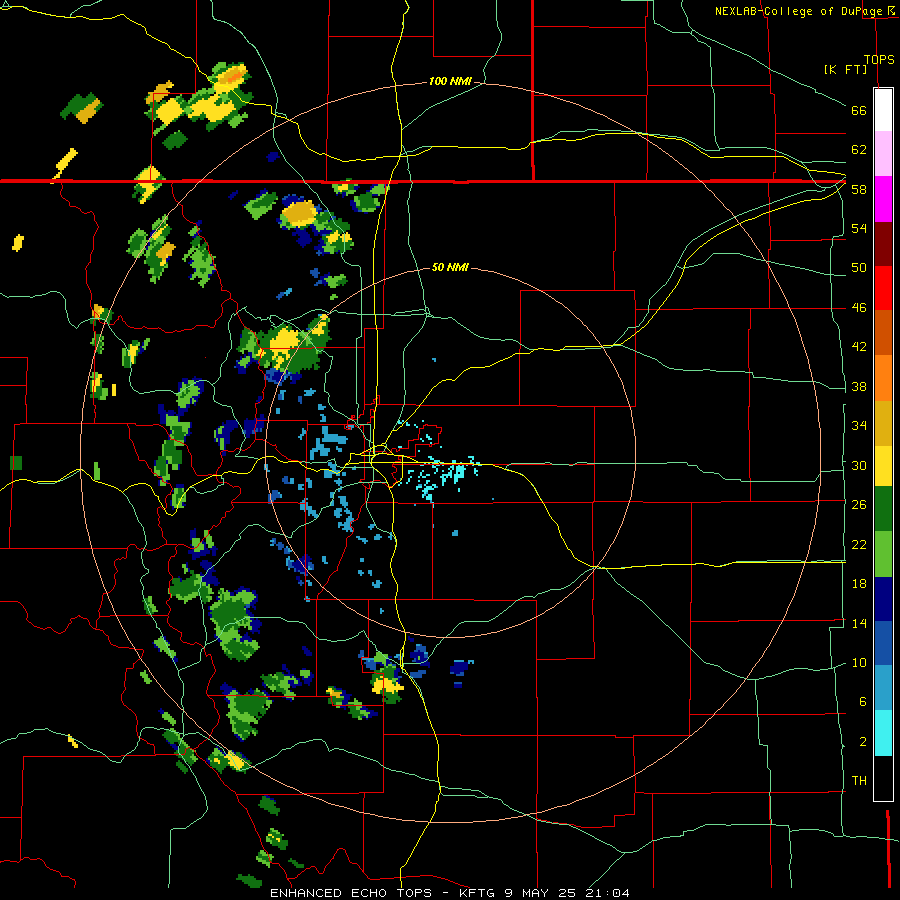
Task: Click the dark red legend swatch
Action: click(883, 243)
